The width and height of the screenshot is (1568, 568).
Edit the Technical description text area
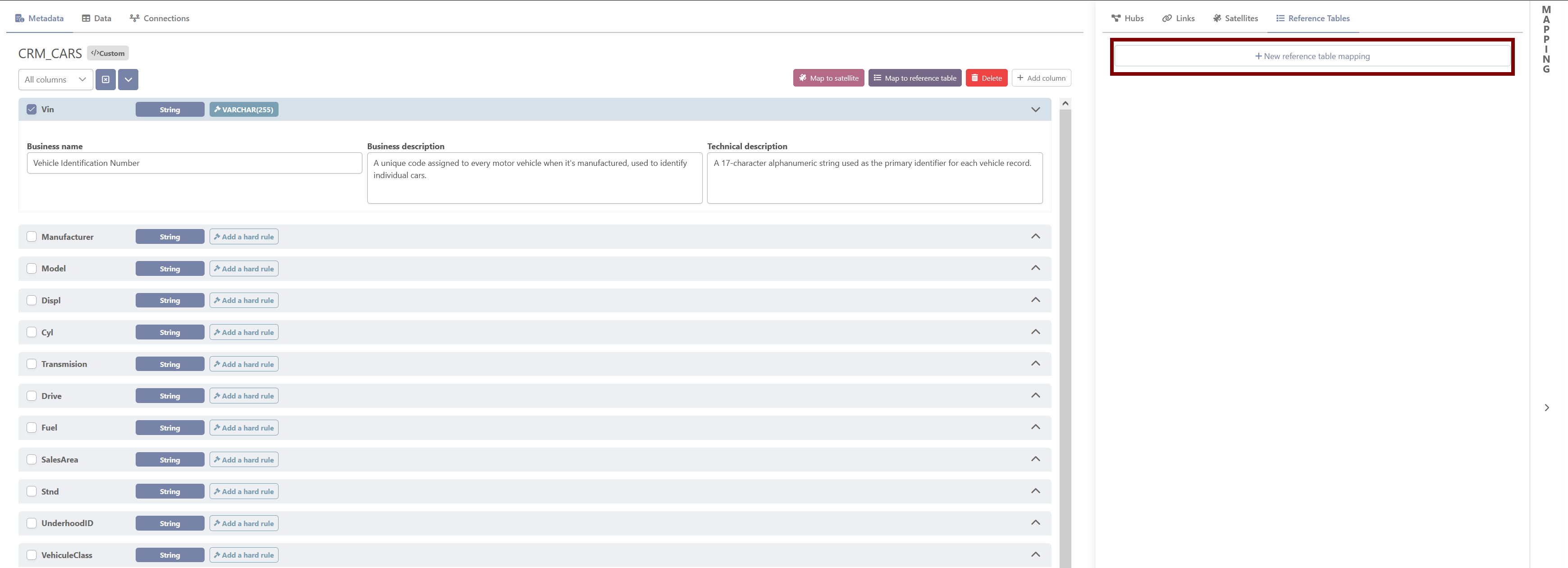click(875, 178)
